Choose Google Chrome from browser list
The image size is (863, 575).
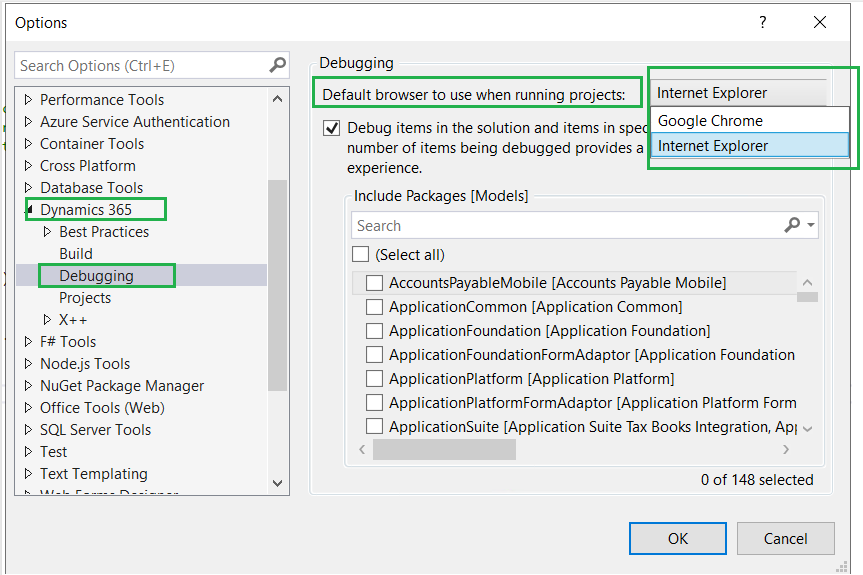click(750, 121)
